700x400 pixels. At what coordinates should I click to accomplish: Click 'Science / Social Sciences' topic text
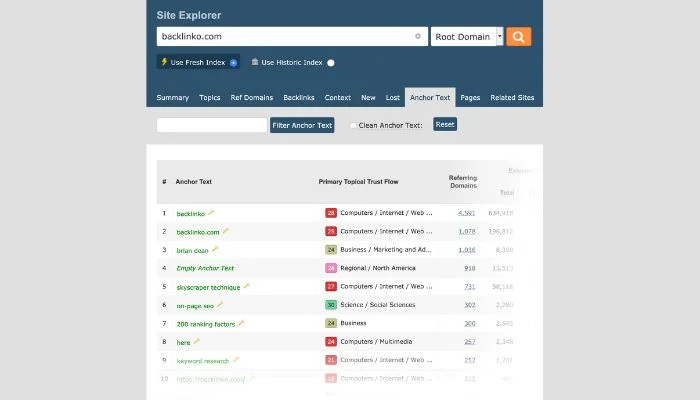point(378,304)
